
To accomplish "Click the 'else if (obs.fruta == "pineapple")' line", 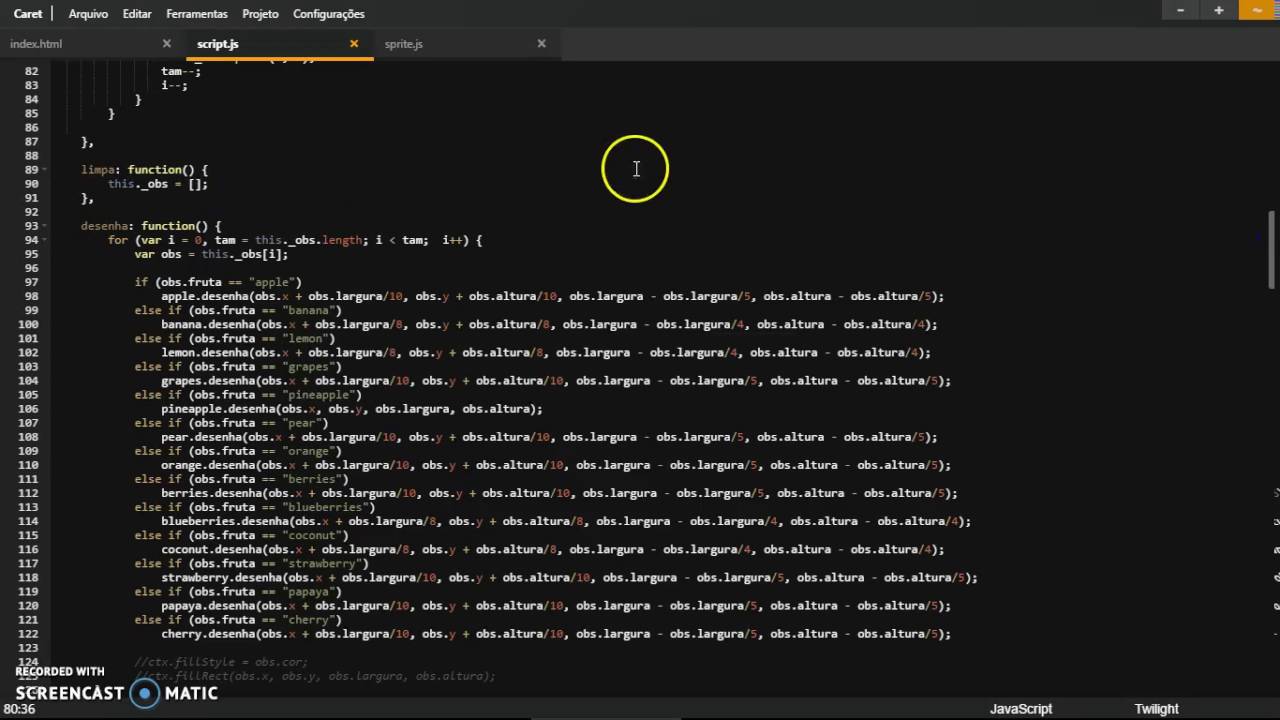I will pos(248,395).
